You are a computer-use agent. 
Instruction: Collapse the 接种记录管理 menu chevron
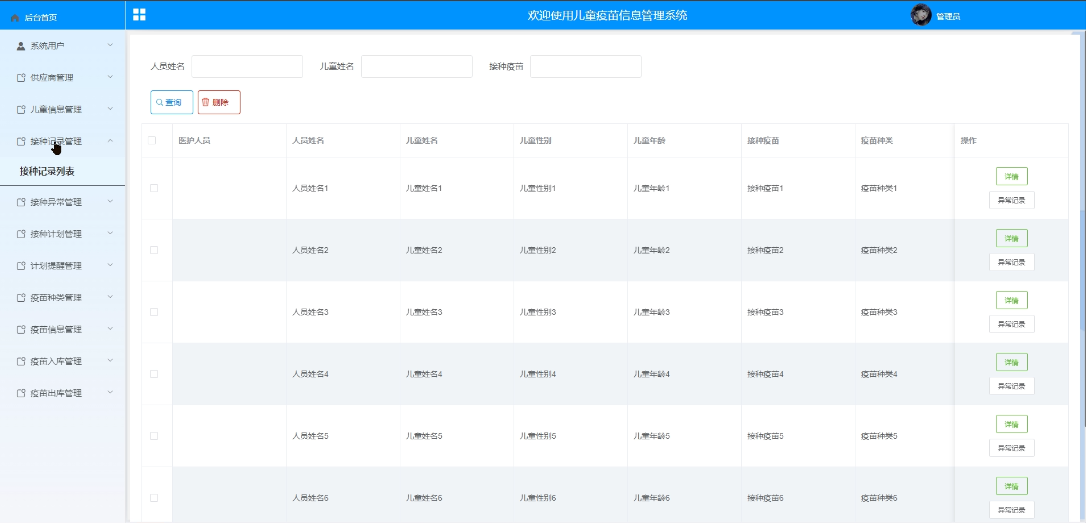[110, 141]
